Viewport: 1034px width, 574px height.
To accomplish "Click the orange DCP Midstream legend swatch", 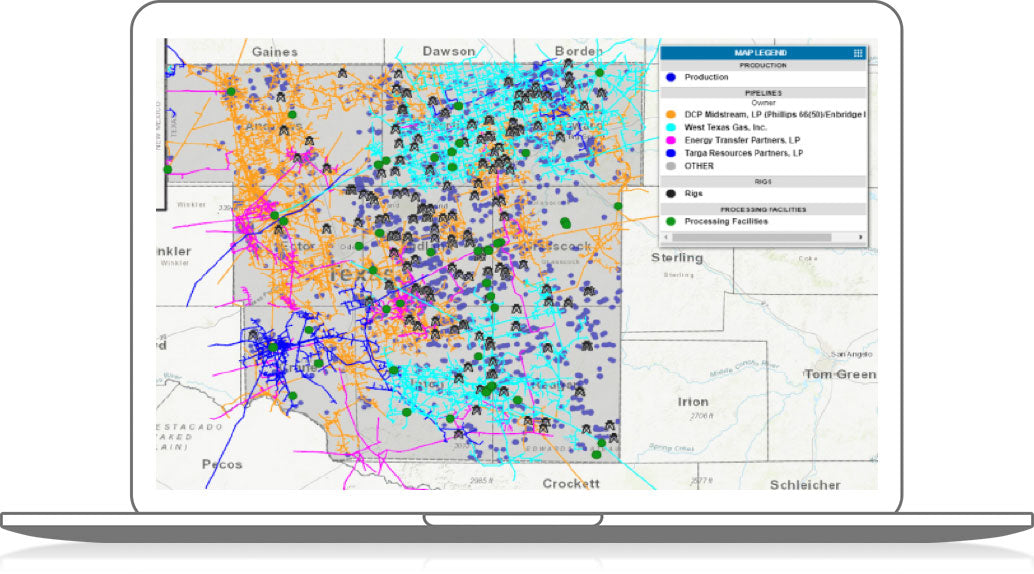I will pos(671,115).
